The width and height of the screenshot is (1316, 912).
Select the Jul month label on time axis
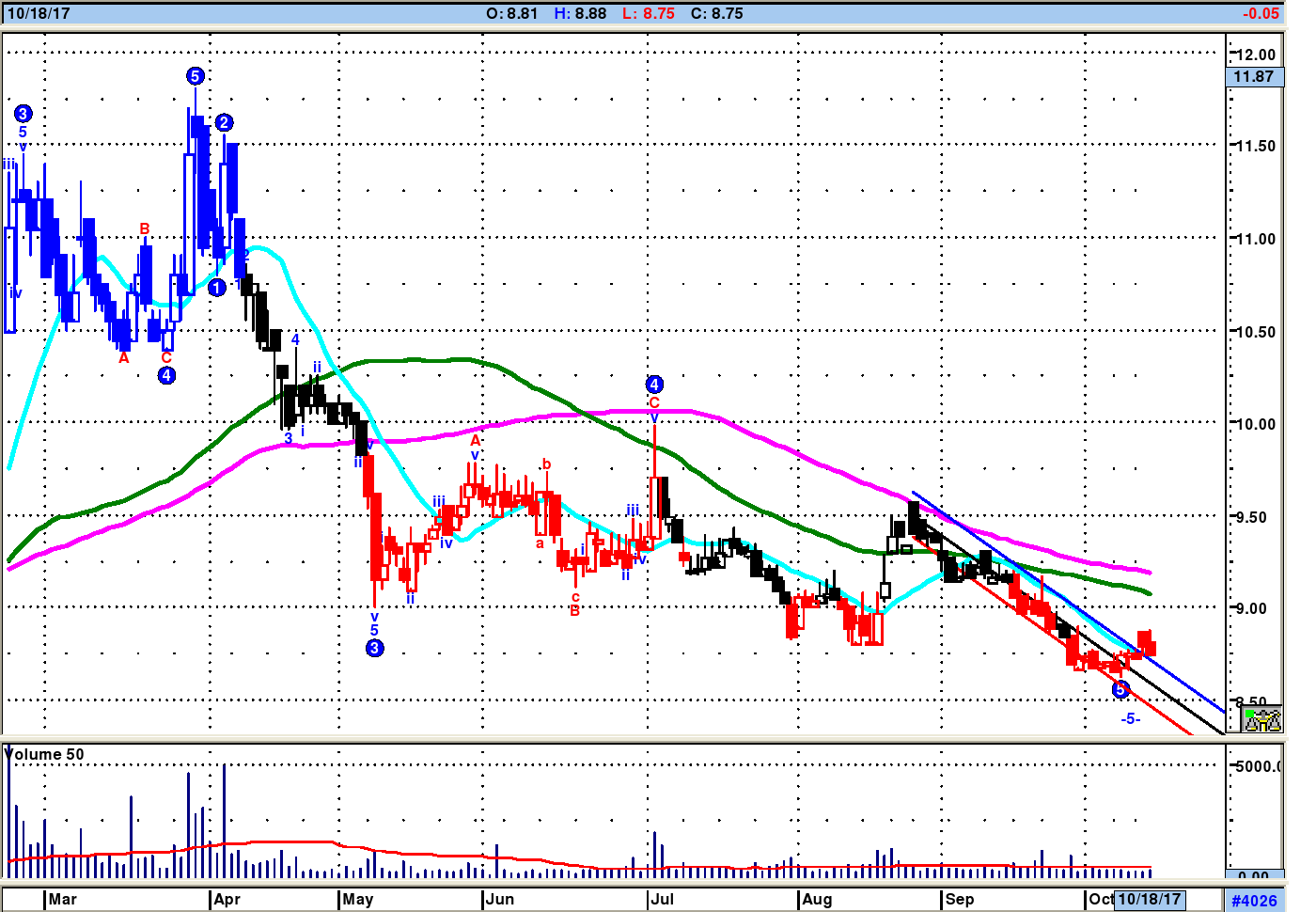(663, 899)
